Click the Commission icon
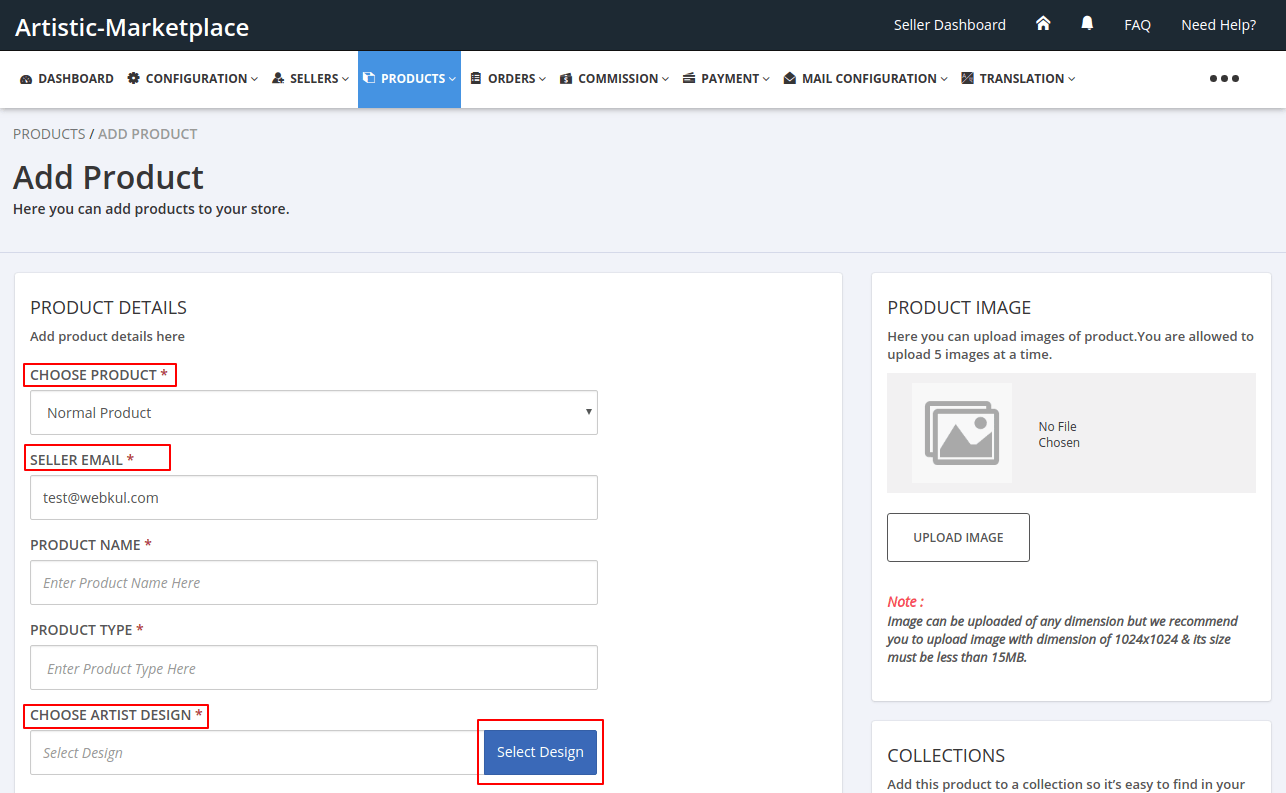This screenshot has height=793, width=1286. click(566, 78)
